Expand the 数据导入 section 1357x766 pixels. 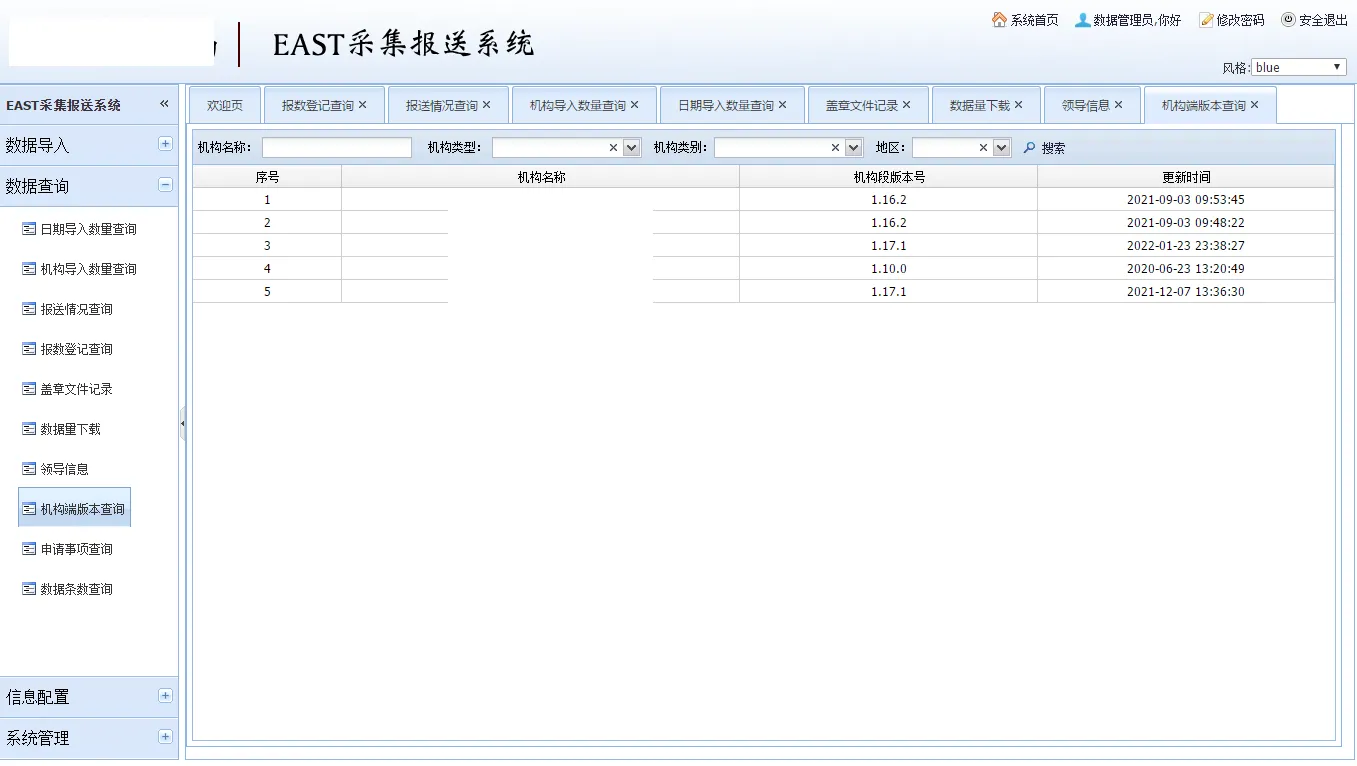[165, 144]
